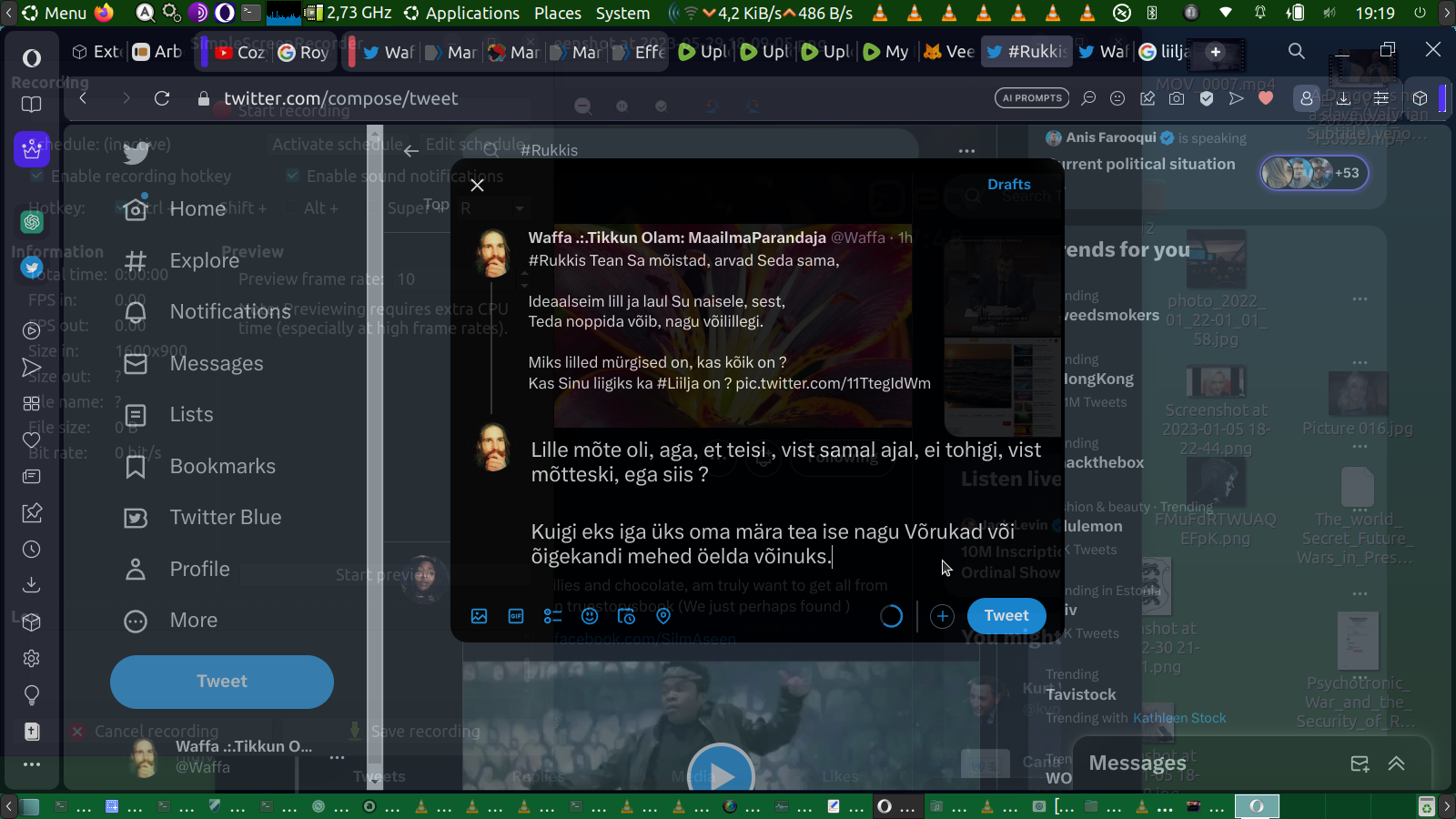Switch to the liilja Google tab
Viewport: 1456px width, 819px height.
[1164, 52]
